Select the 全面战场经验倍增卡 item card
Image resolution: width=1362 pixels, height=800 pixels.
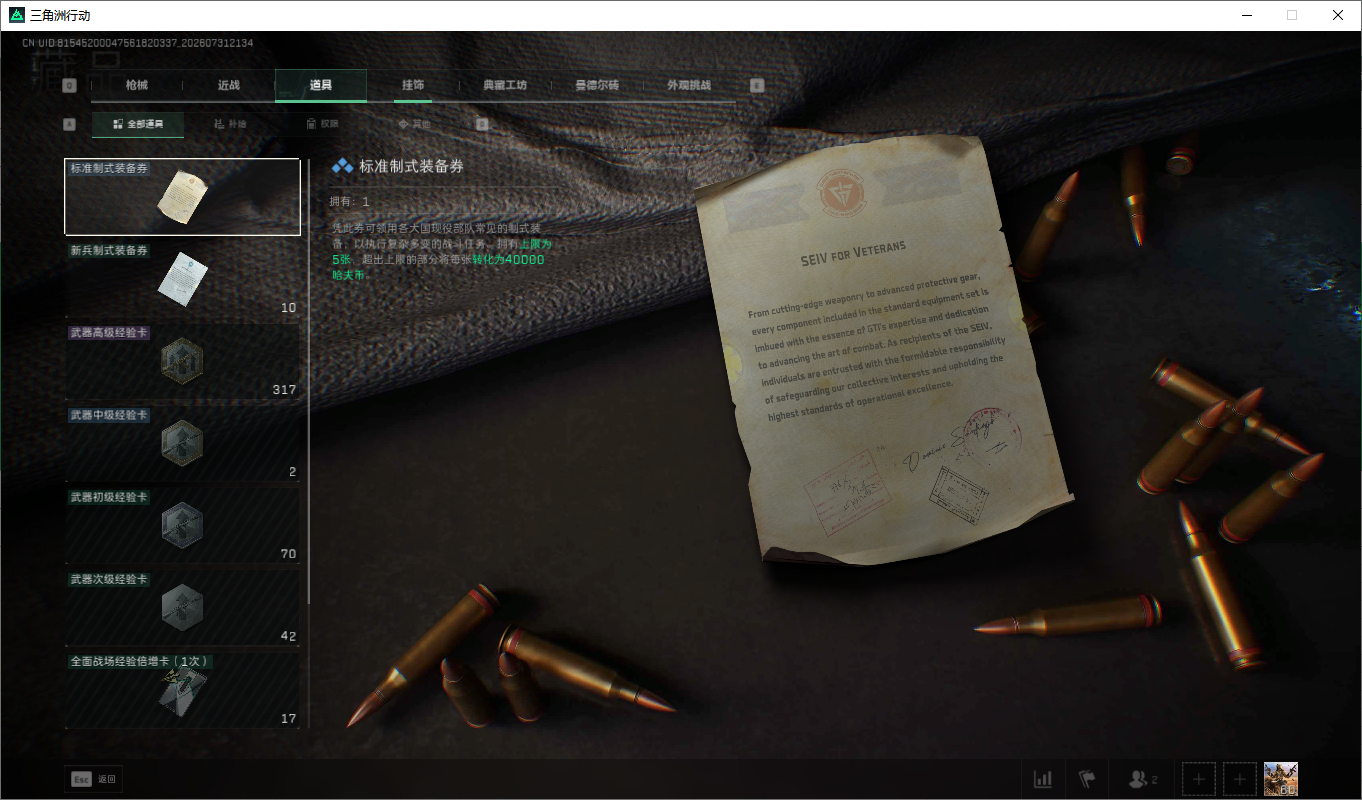click(x=182, y=689)
